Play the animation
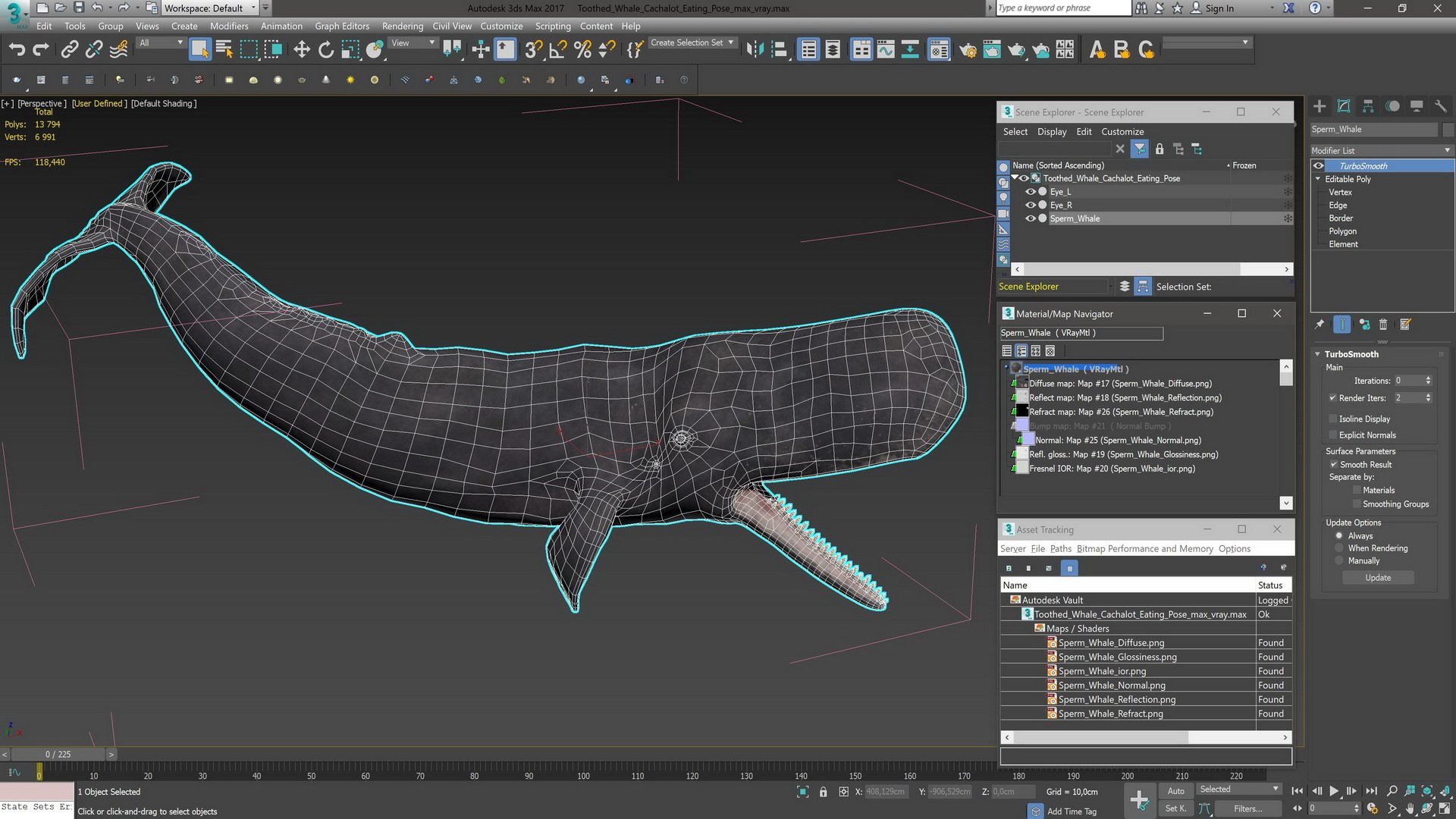The image size is (1456, 819). pos(1335,791)
